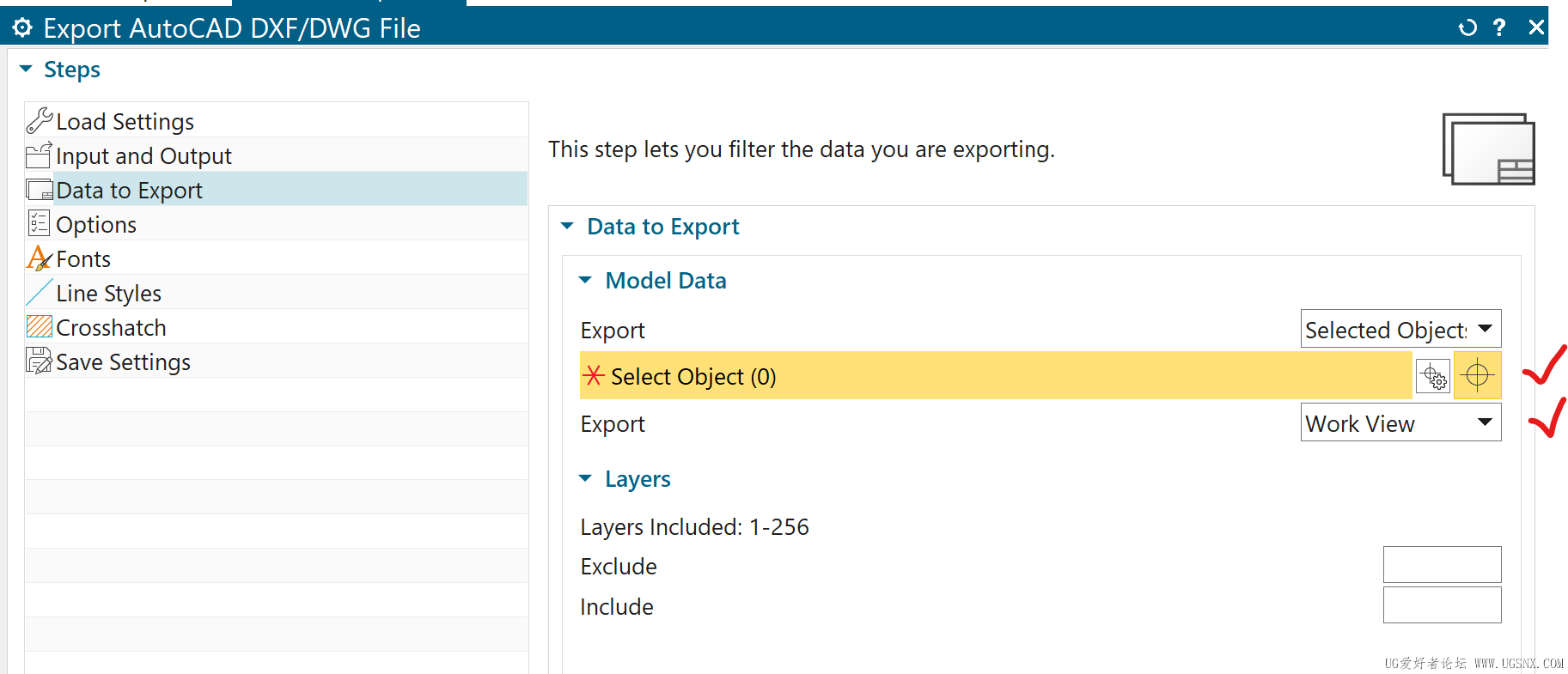
Task: Click the Layers Included: 1-256 text
Action: click(694, 527)
